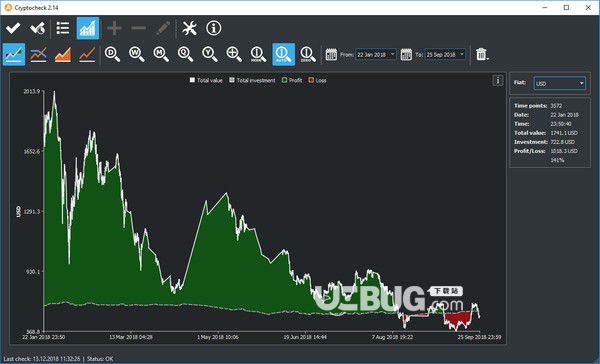Toggle the Total value legend checkbox

click(x=192, y=80)
